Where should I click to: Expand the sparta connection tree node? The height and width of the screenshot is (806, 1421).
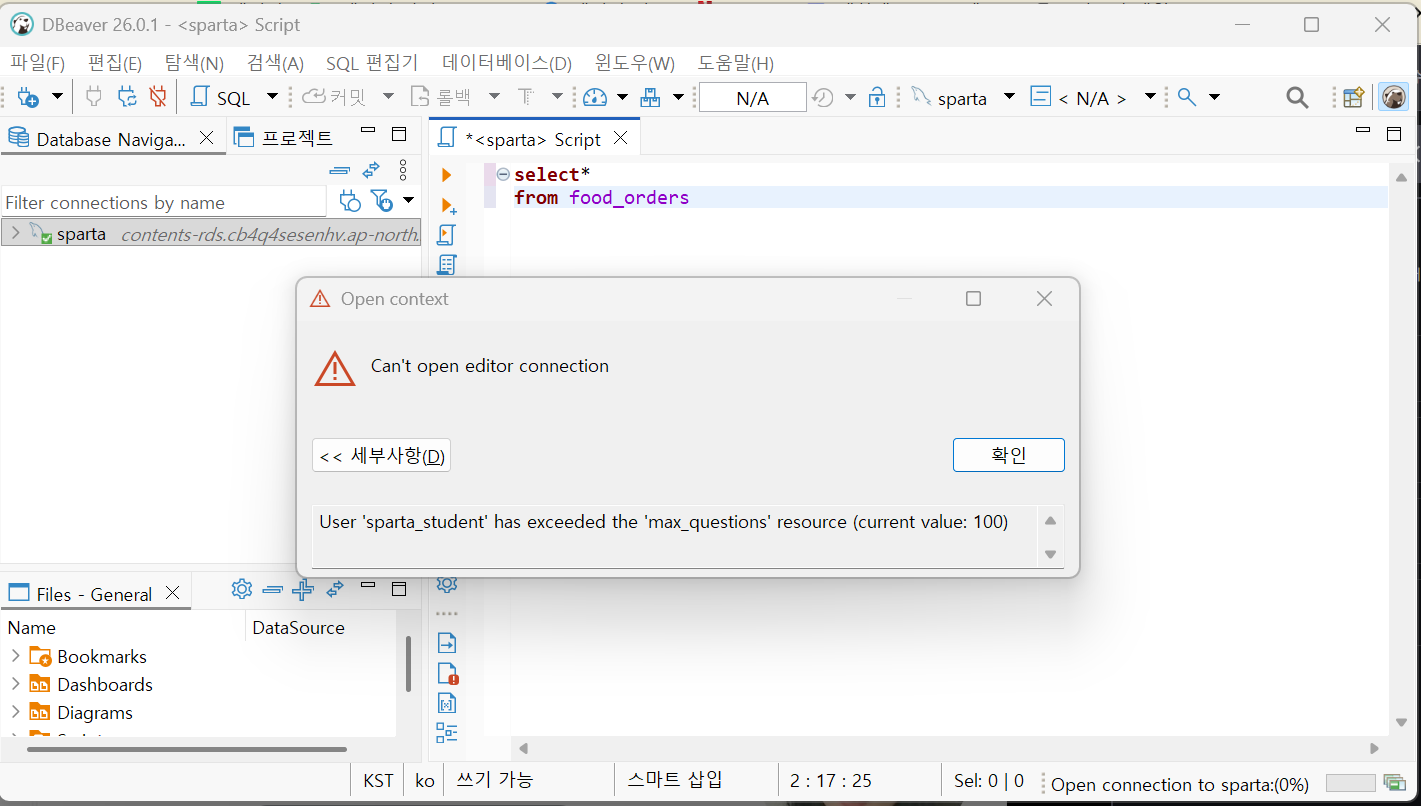click(x=15, y=234)
